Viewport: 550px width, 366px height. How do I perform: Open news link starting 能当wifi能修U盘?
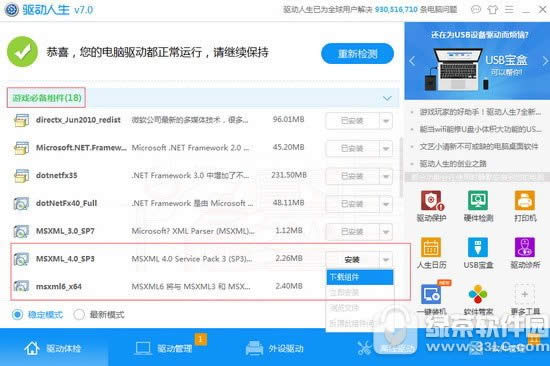(481, 129)
